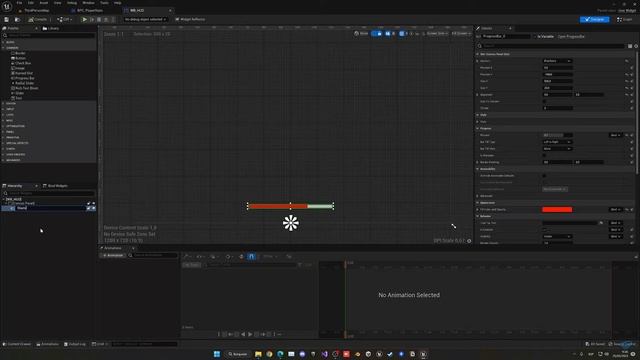The width and height of the screenshot is (640, 360).
Task: Click the Browse to asset icon
Action: click(x=17, y=19)
